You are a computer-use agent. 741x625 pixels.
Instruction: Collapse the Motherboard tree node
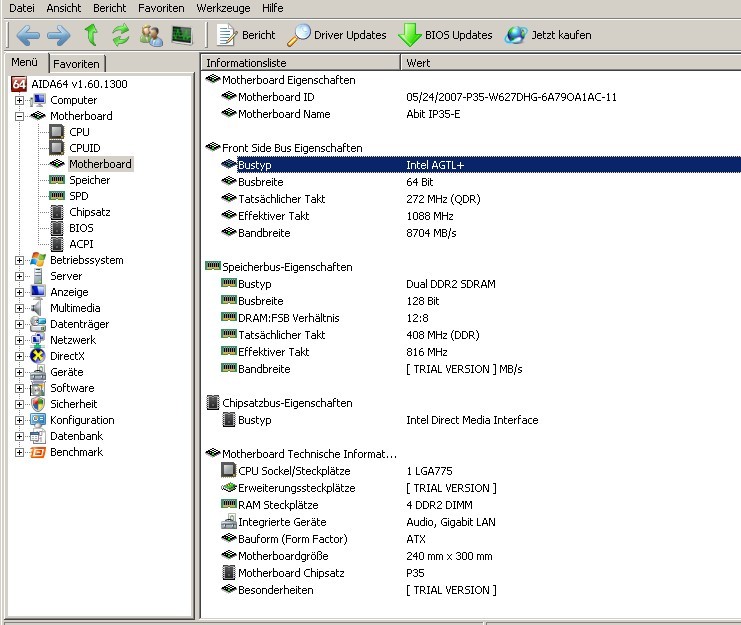(x=19, y=116)
